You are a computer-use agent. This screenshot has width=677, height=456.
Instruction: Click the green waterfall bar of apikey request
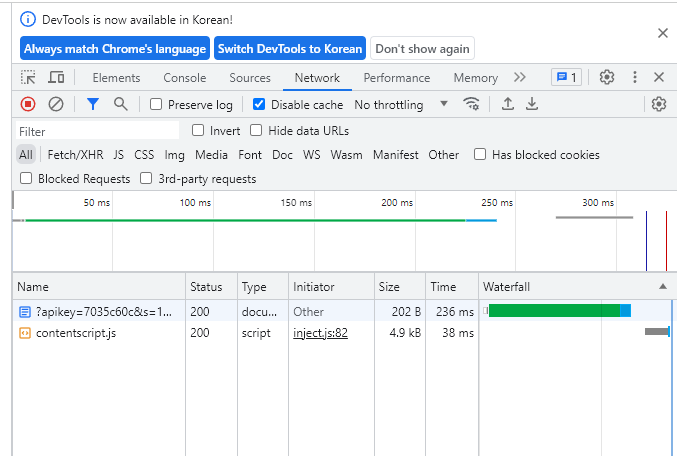coord(554,310)
